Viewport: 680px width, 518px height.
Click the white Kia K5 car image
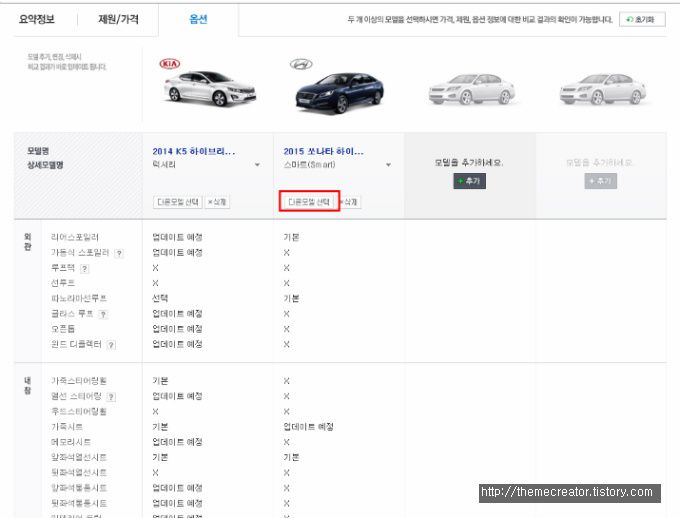coord(209,89)
